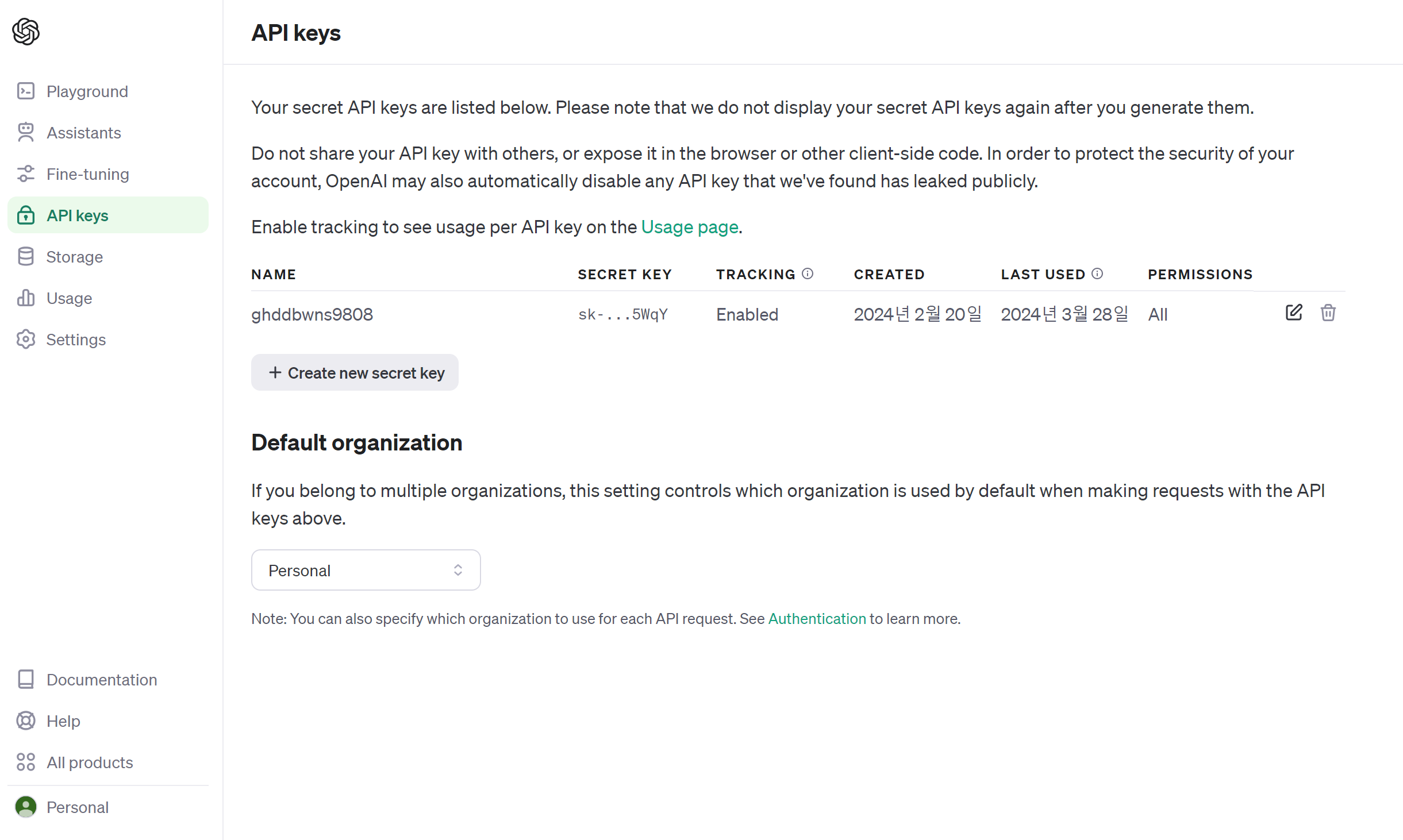This screenshot has width=1403, height=840.
Task: Expand the organization selector chevron arrows
Action: click(x=458, y=570)
